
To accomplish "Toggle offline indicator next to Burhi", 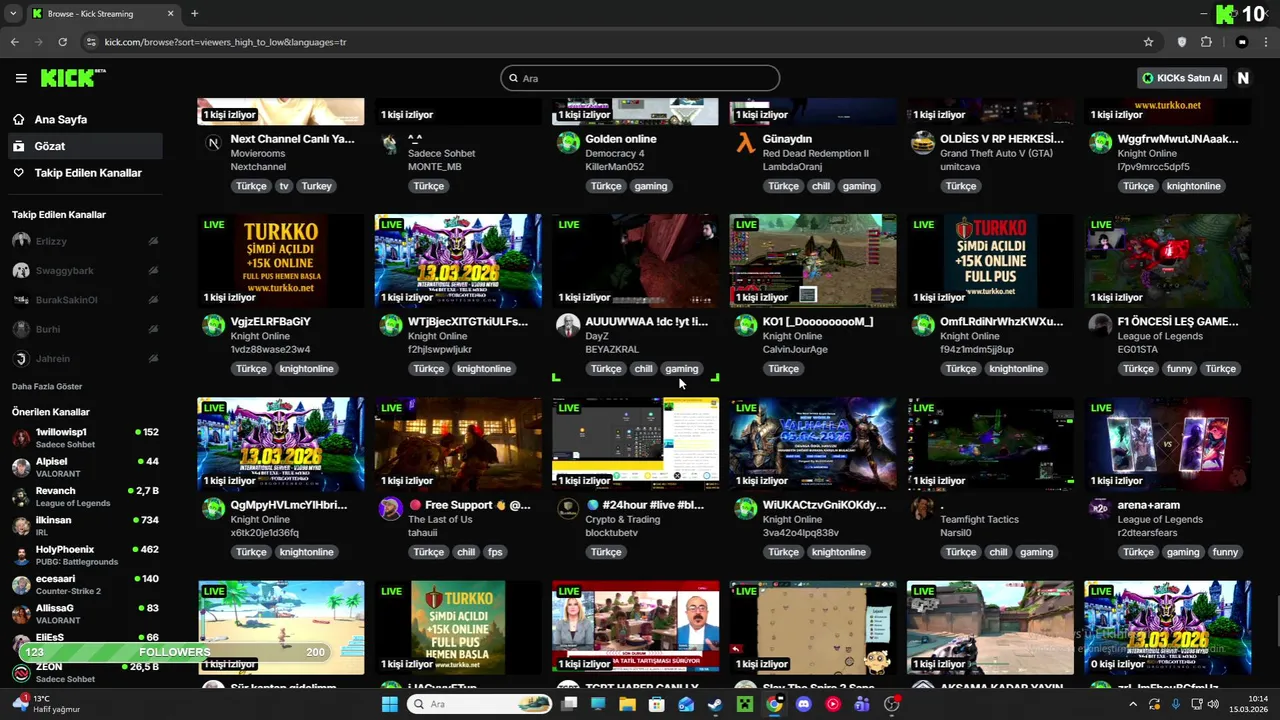I will [153, 329].
